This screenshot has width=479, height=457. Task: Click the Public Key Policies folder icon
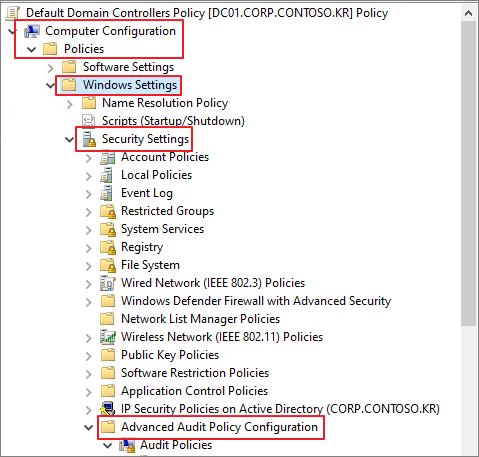(x=108, y=355)
